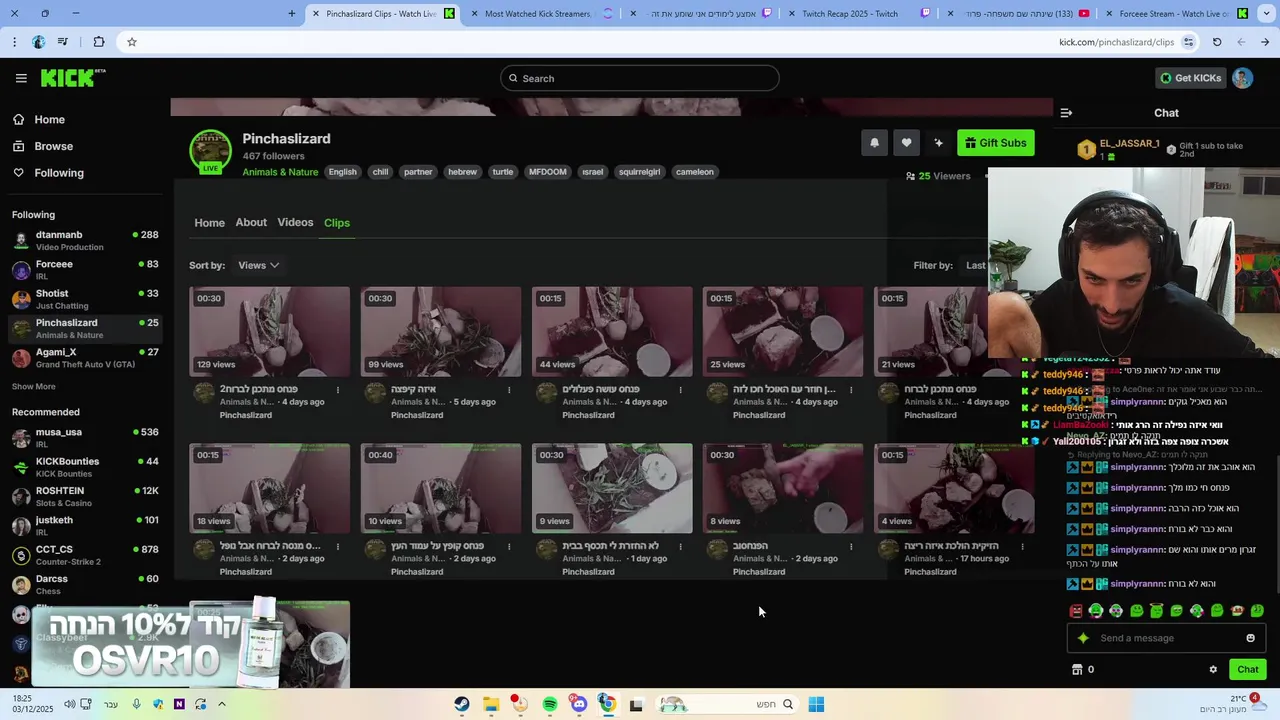Open ROSHTEIN recommended channel
The height and width of the screenshot is (720, 1280).
point(85,496)
